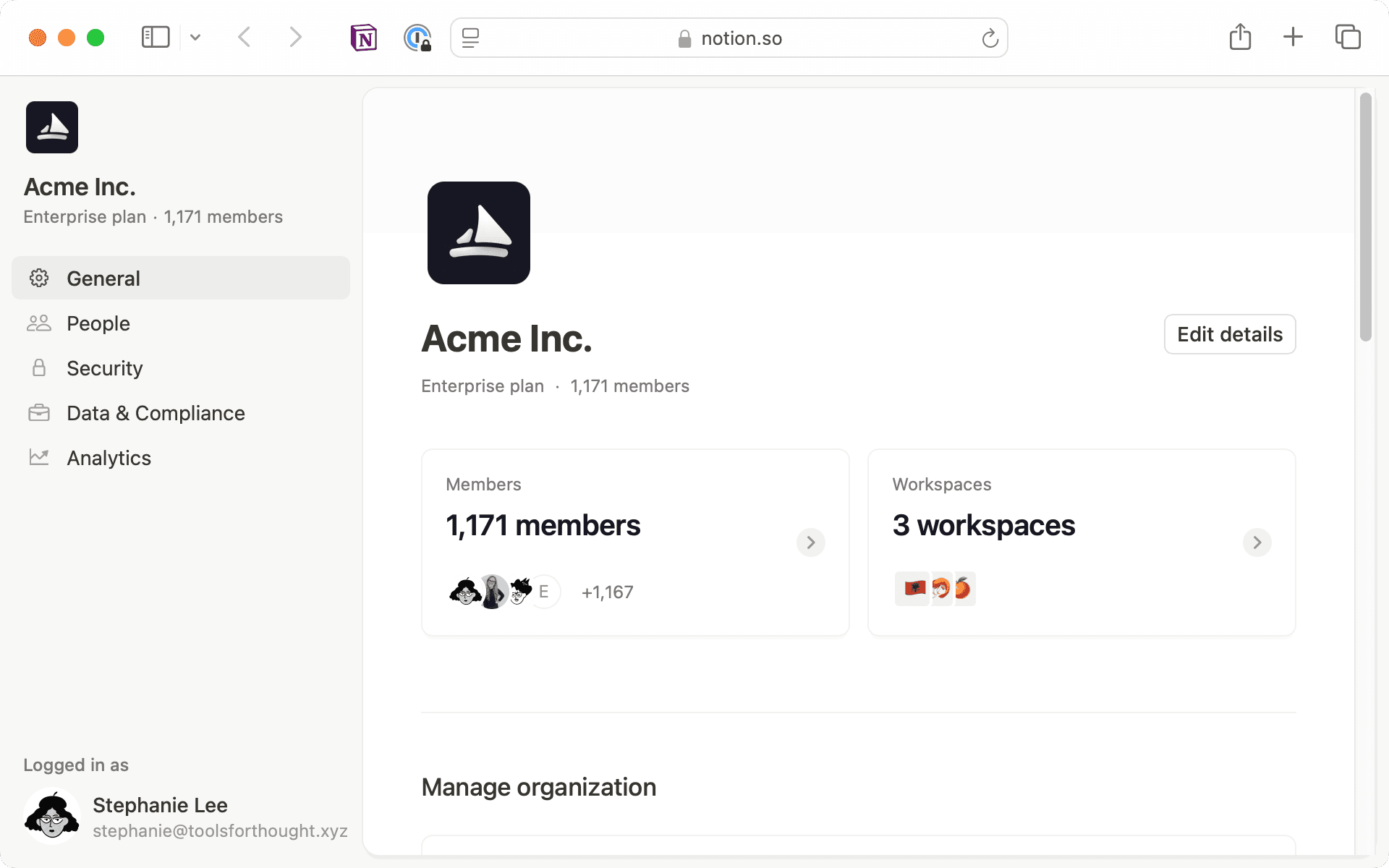Expand the tab group chevron dropdown
1389x868 pixels.
pos(194,37)
